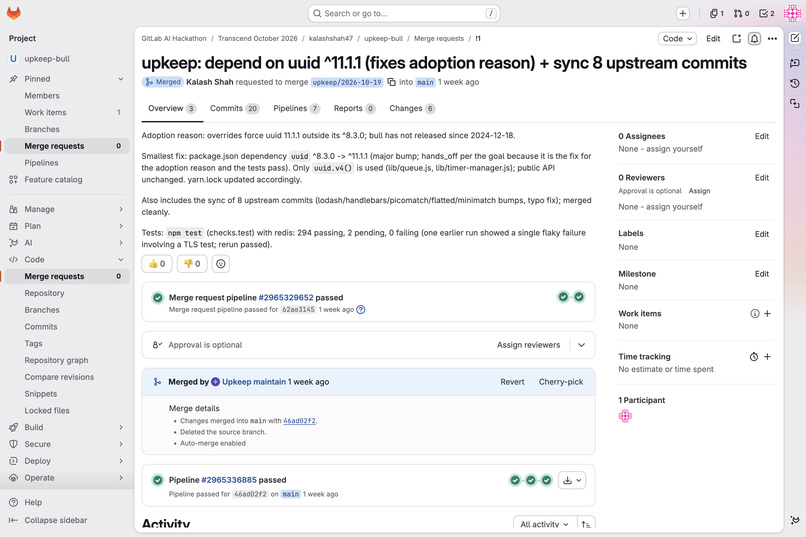Open the All activity filter dropdown

tap(544, 524)
